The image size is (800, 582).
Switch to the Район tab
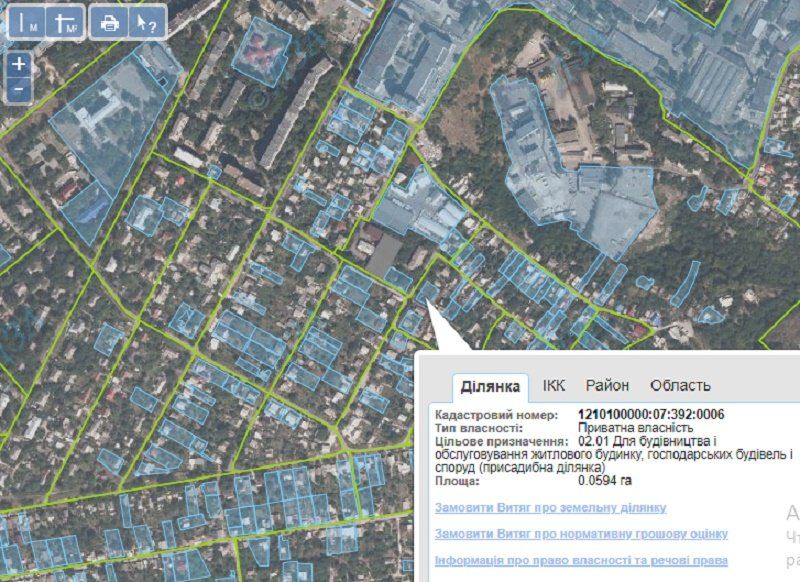coord(607,385)
